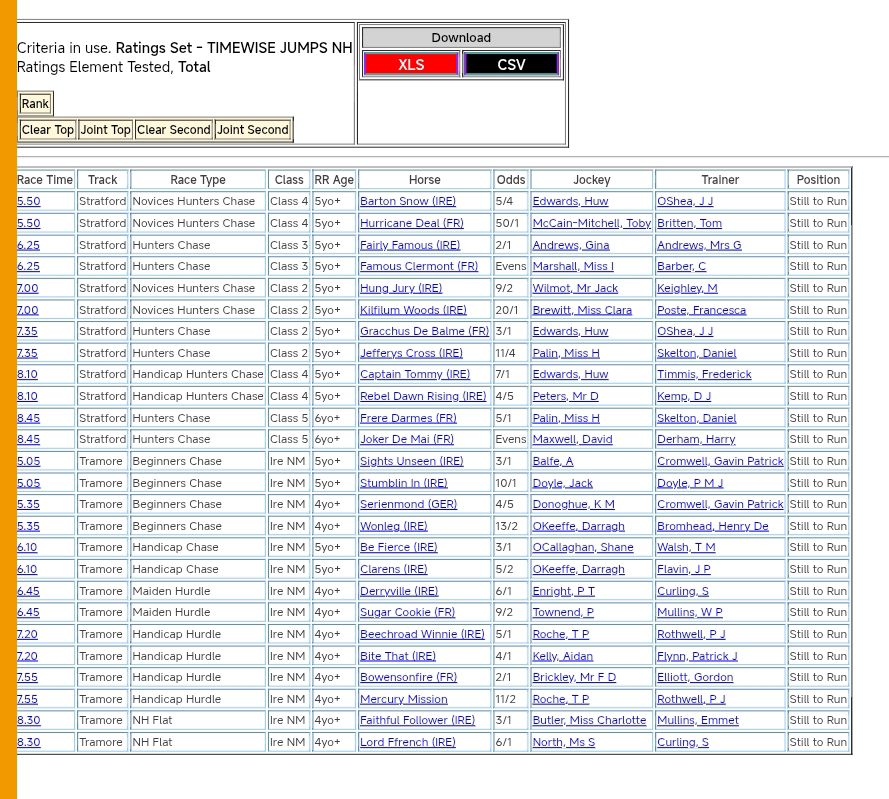Open trainer Cromwell, Gavin Patrick for Serienmond

(720, 505)
